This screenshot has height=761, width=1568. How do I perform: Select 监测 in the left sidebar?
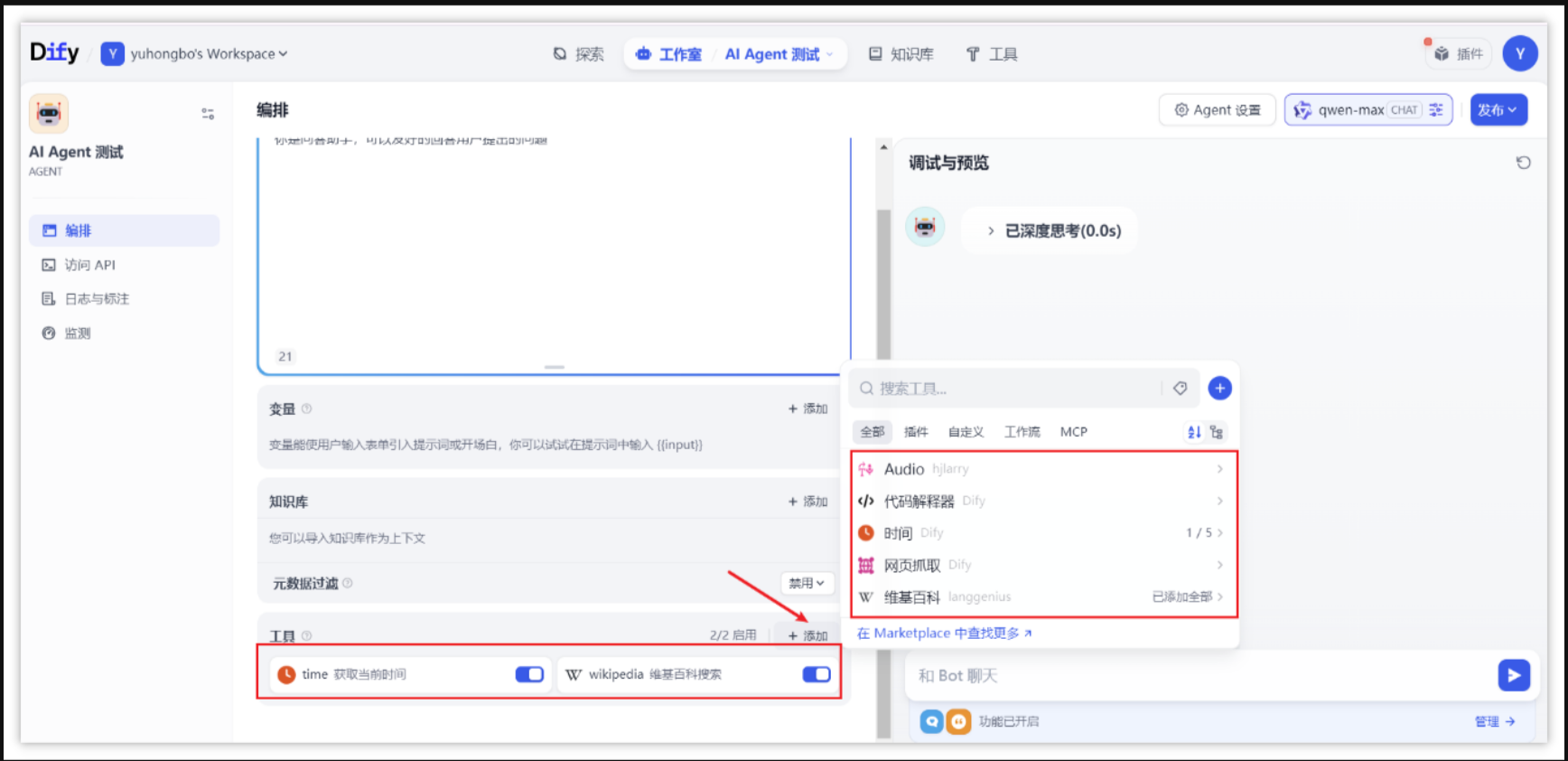pyautogui.click(x=124, y=334)
